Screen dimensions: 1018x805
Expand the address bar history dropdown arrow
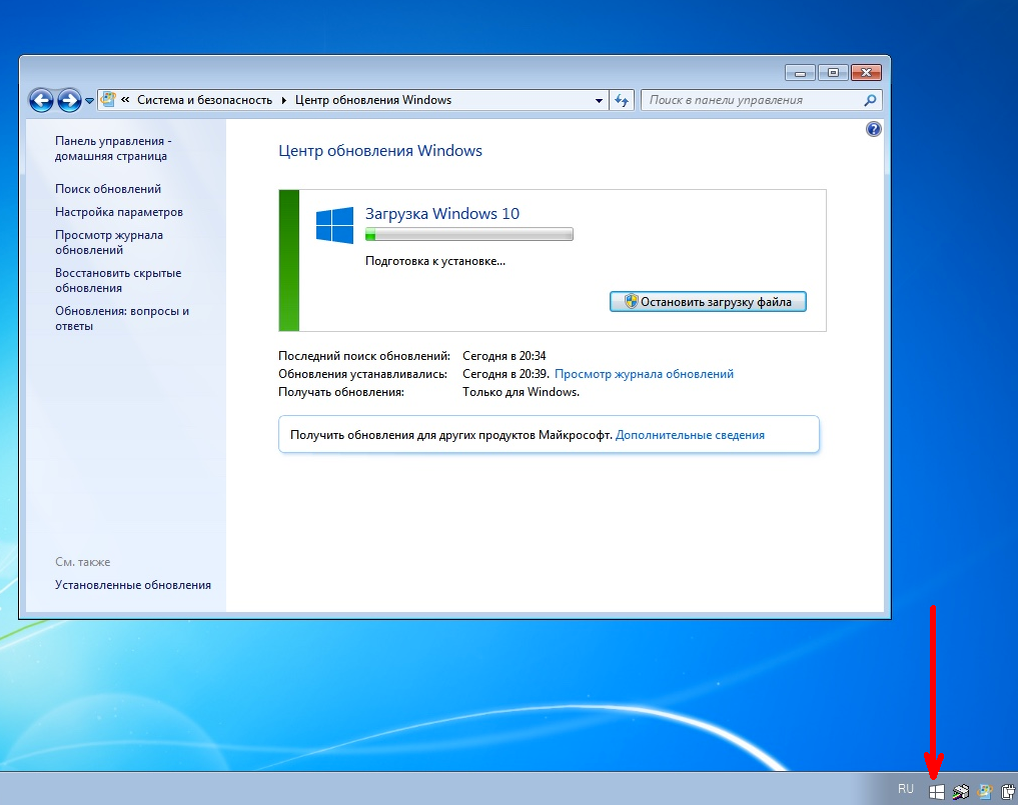pos(599,101)
